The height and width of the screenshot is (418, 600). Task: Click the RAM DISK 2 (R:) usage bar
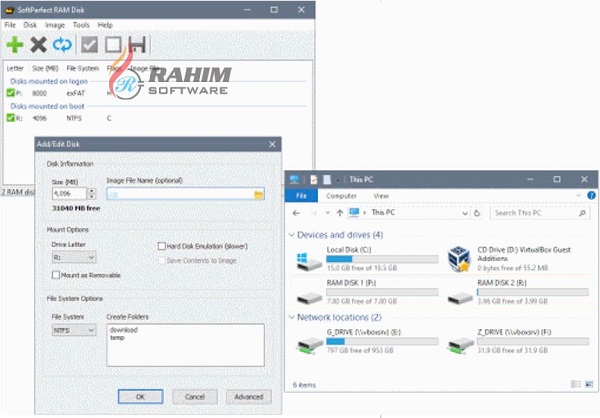point(533,292)
